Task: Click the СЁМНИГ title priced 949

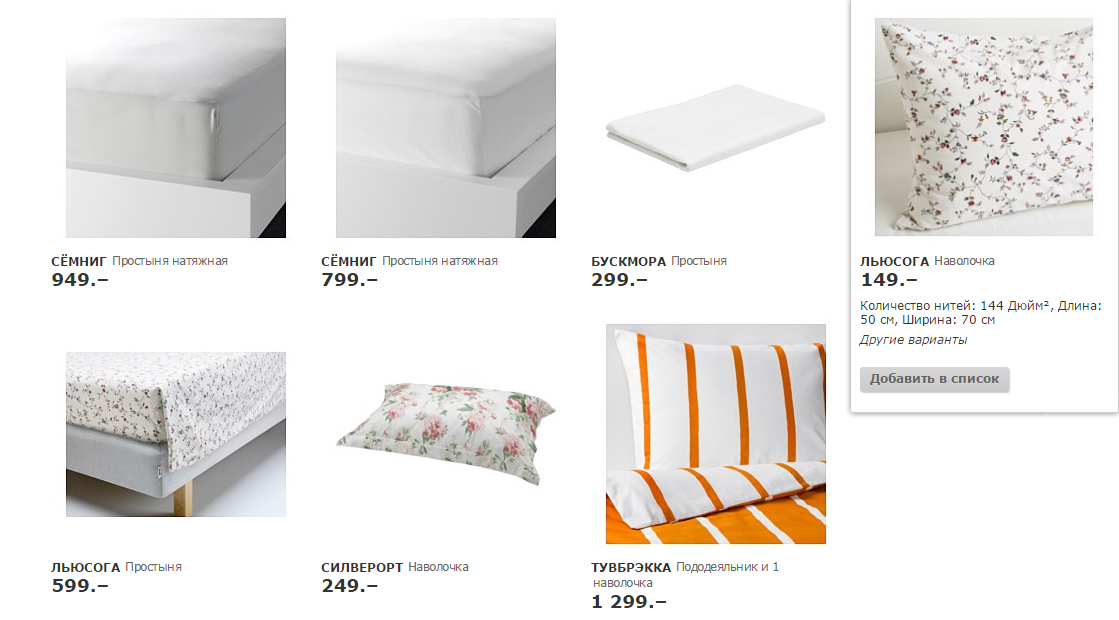Action: pos(139,261)
